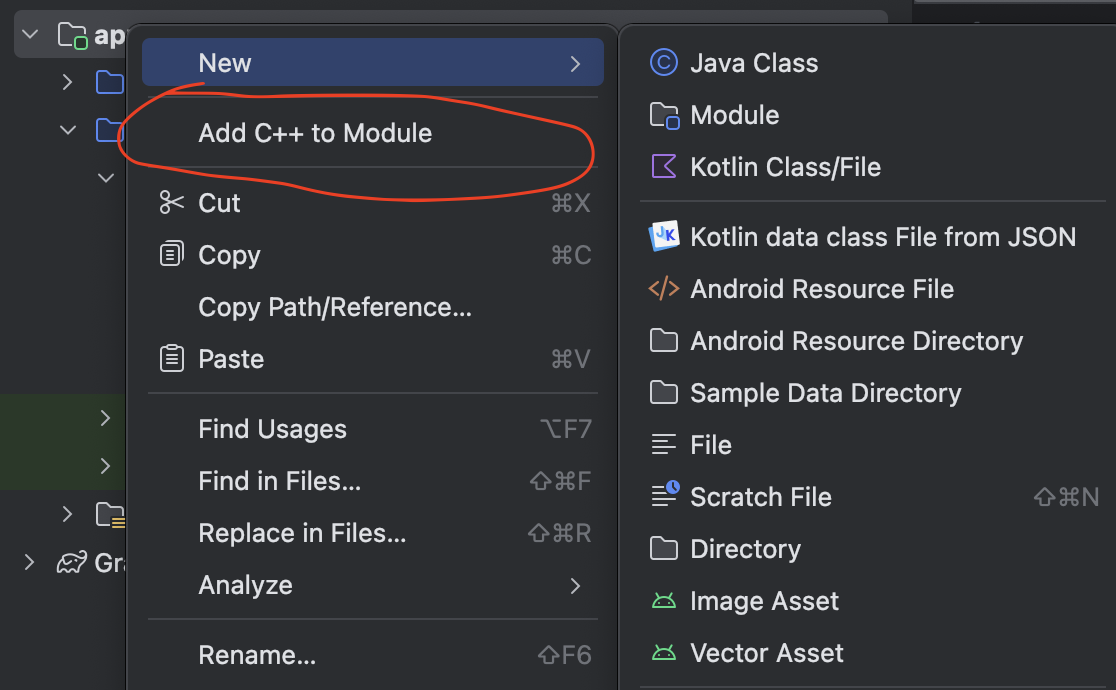Screen dimensions: 1116x690
Task: Click the Vector Asset Android icon
Action: tap(664, 653)
